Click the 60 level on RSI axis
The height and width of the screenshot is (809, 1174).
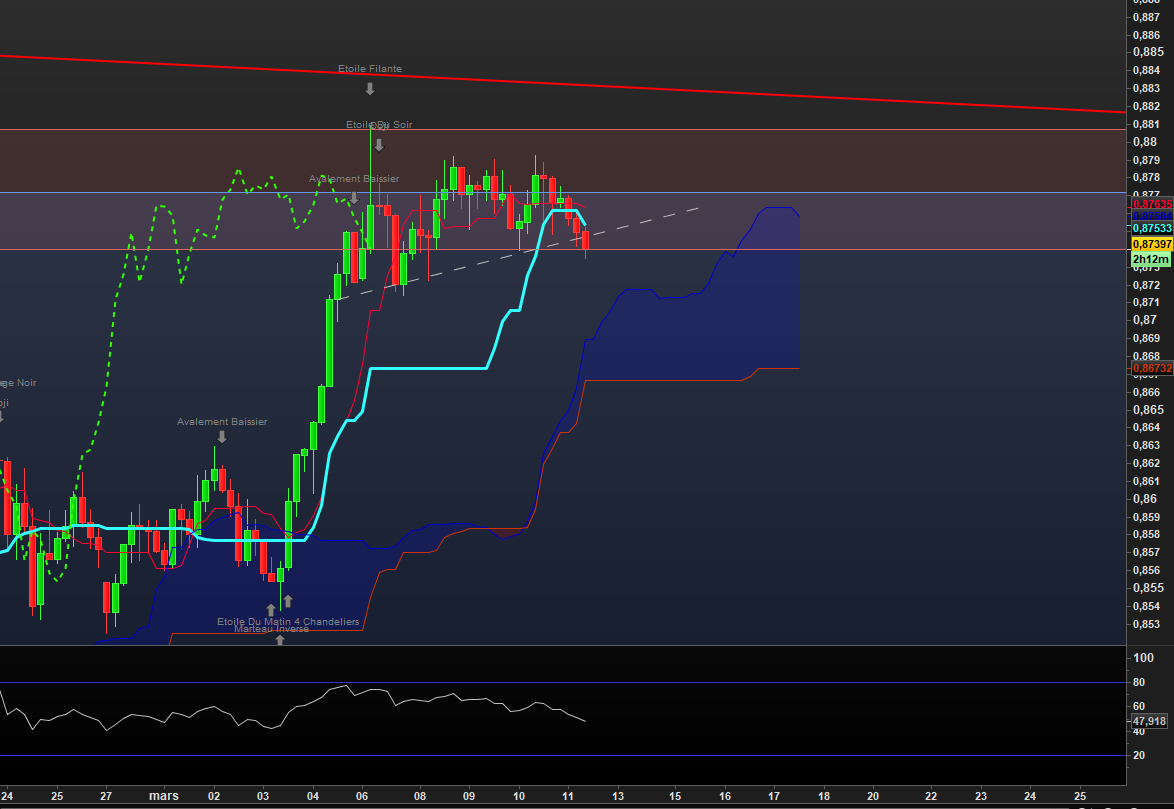coord(1139,706)
